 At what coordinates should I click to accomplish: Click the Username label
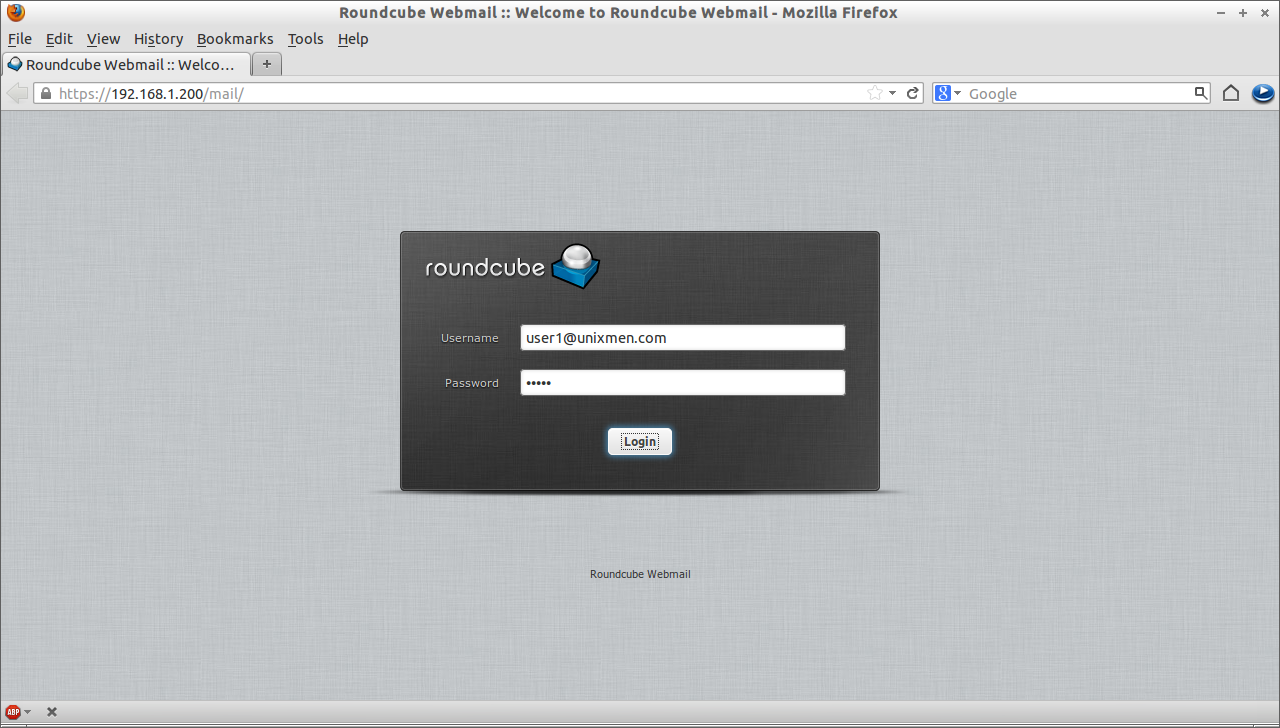pyautogui.click(x=470, y=338)
